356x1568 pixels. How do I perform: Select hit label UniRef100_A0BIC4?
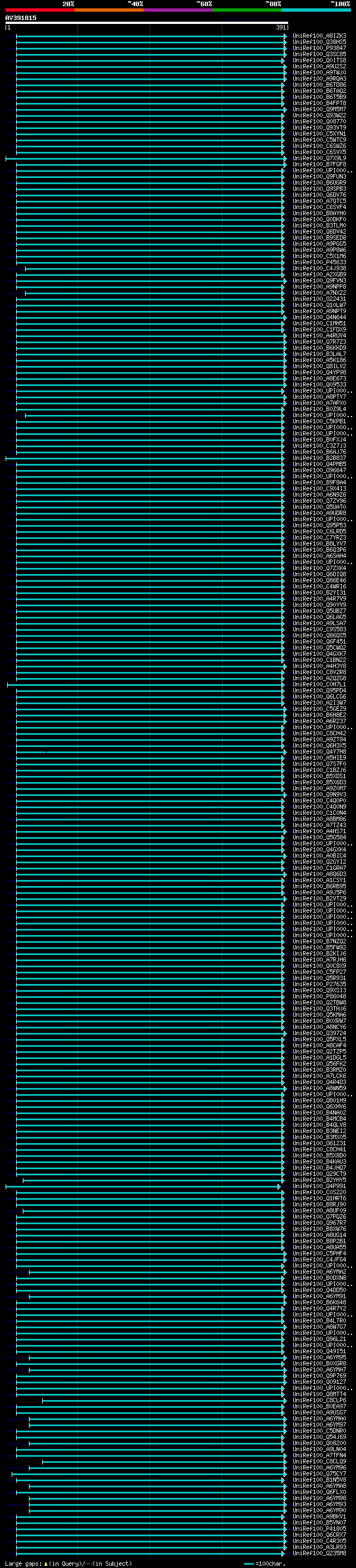[319, 856]
